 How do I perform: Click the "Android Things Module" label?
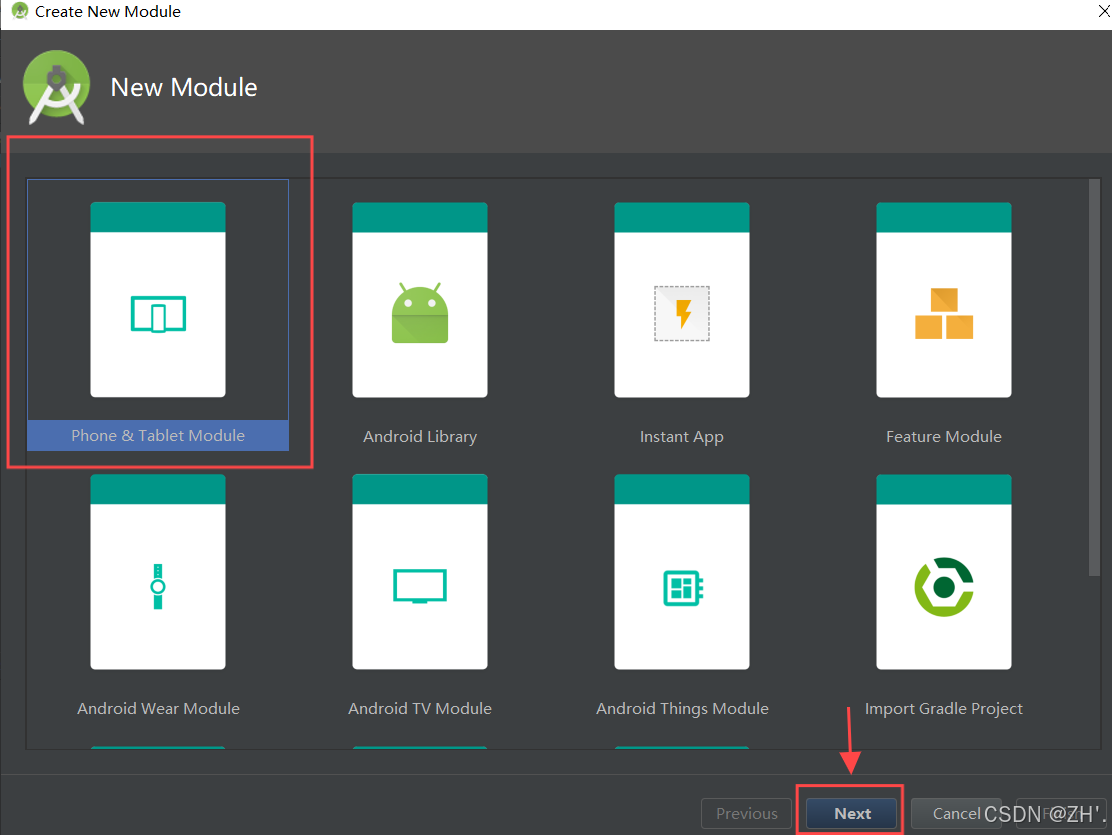pos(682,709)
